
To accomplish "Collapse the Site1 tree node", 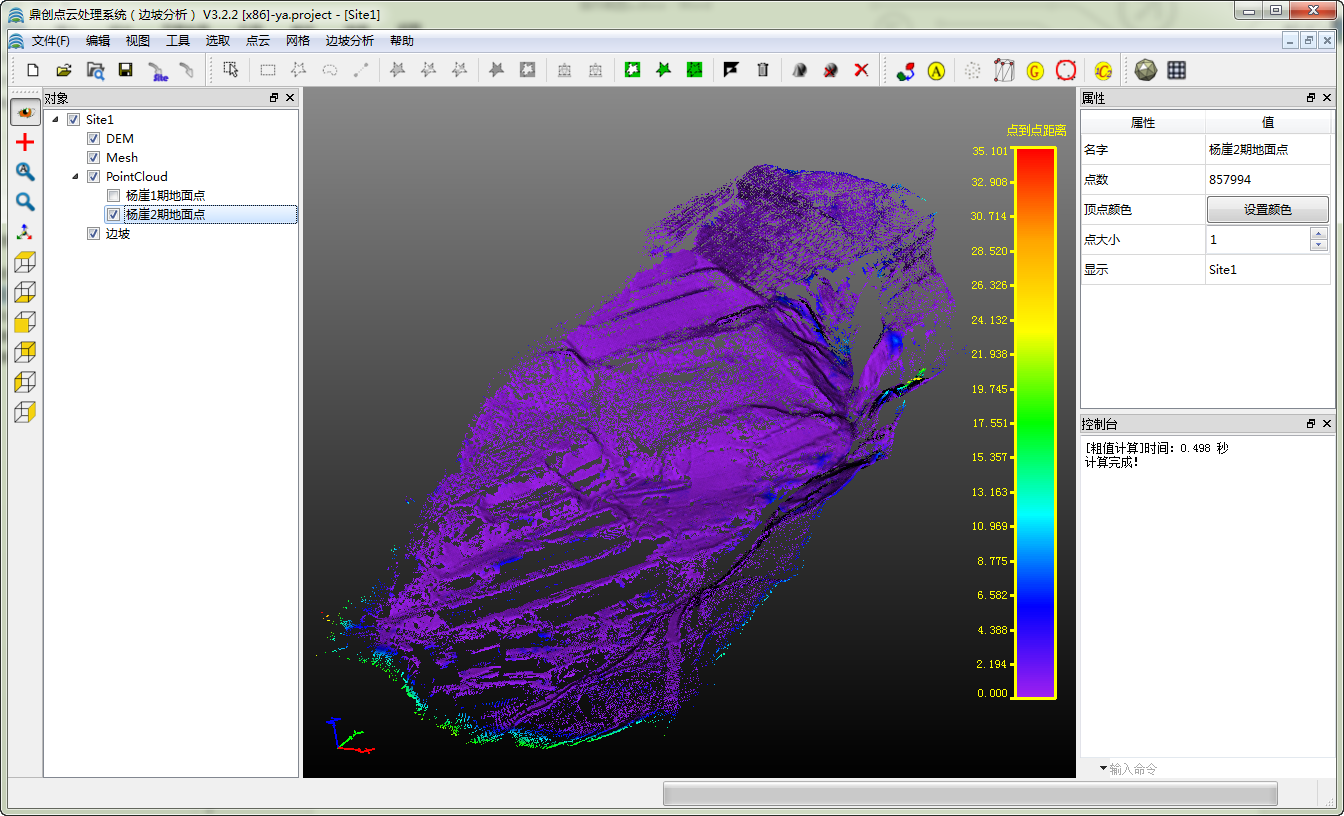I will pyautogui.click(x=55, y=120).
